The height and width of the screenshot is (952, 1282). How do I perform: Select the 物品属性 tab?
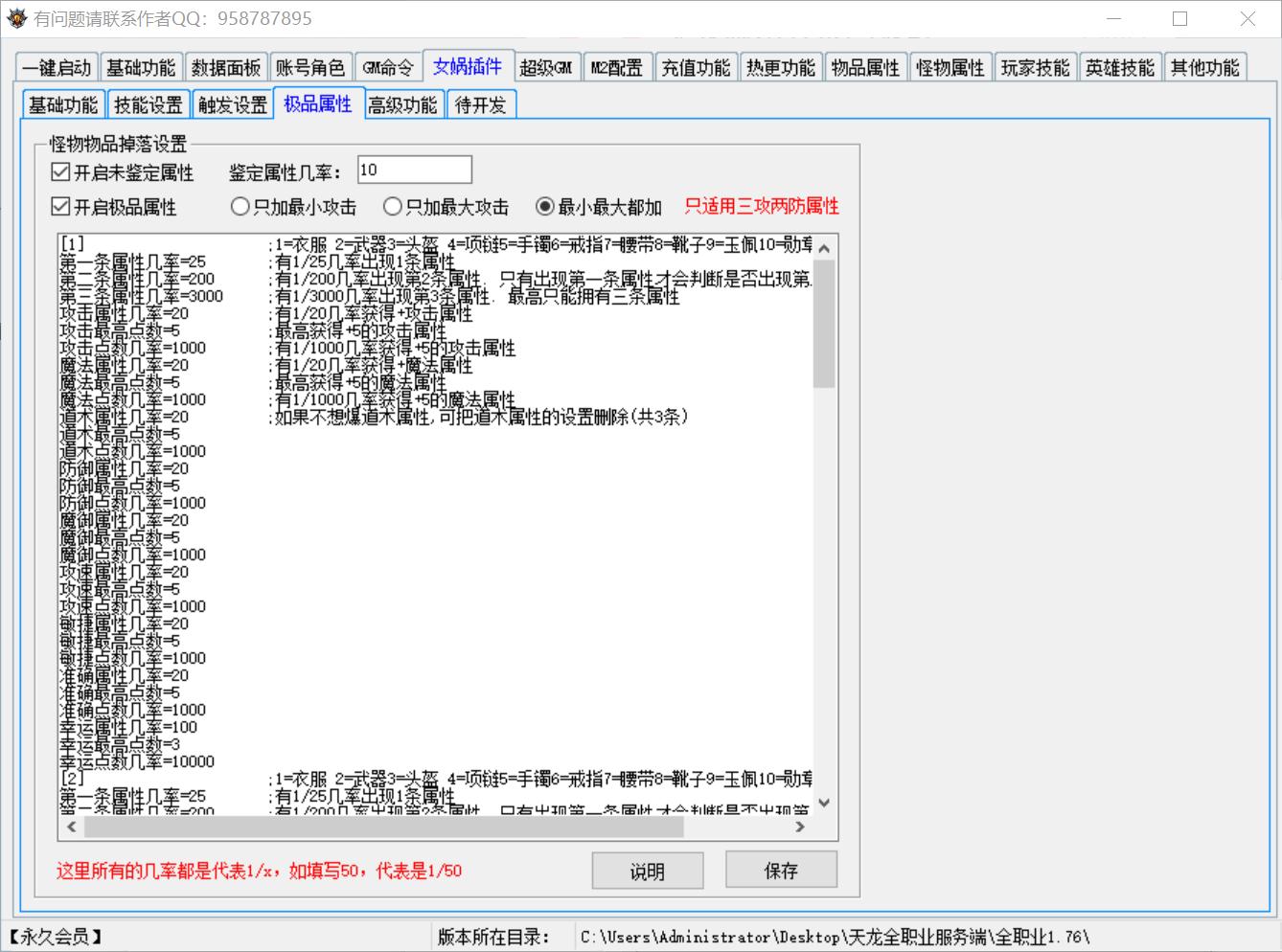(x=866, y=67)
